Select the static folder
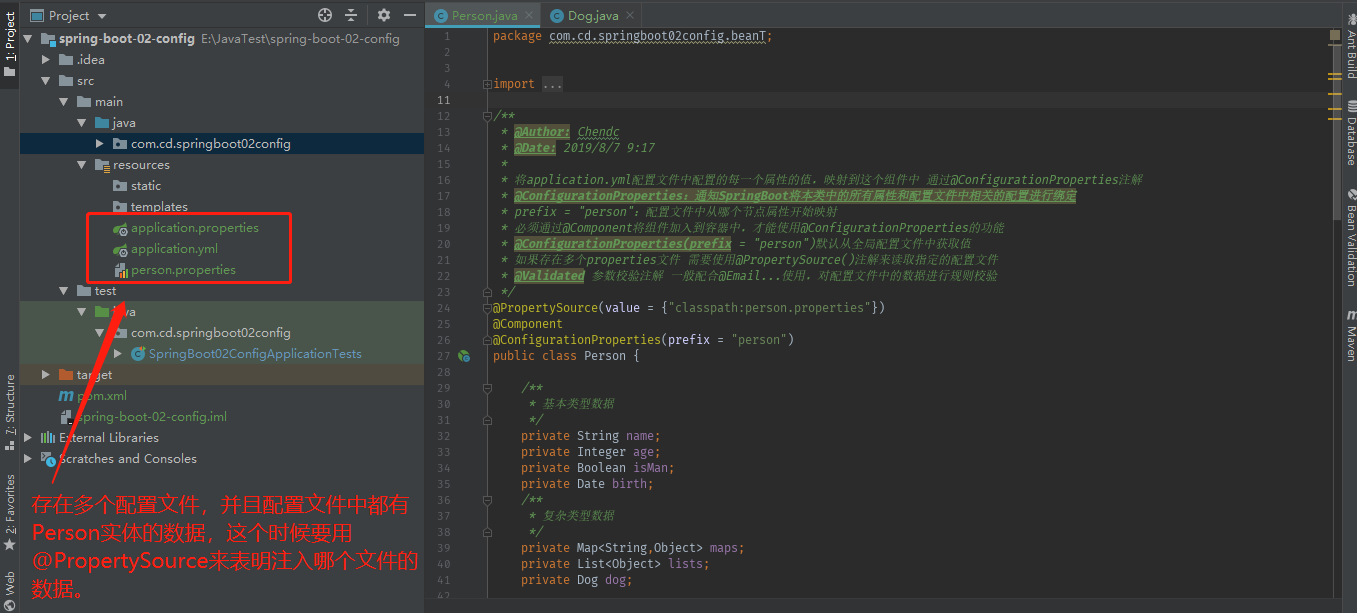The width and height of the screenshot is (1357, 613). point(146,186)
